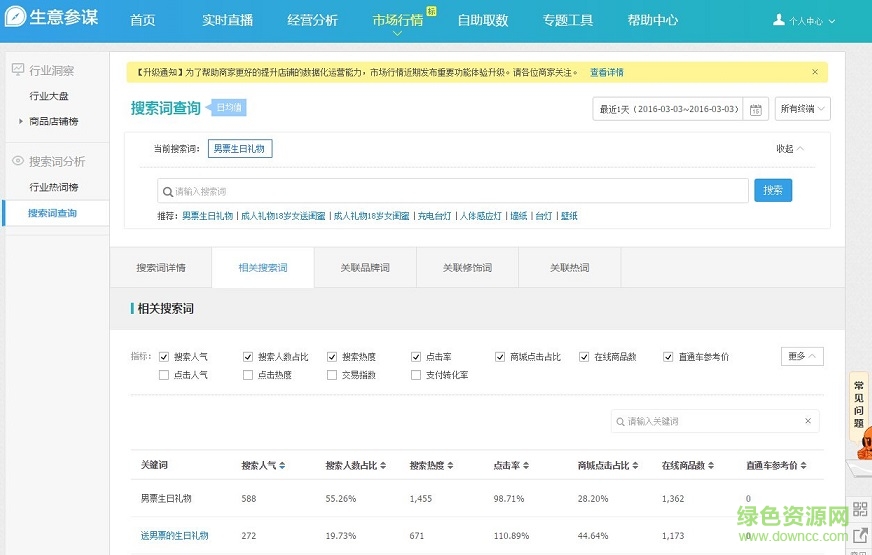
Task: Click the 生意参谋 logo icon
Action: tap(15, 19)
